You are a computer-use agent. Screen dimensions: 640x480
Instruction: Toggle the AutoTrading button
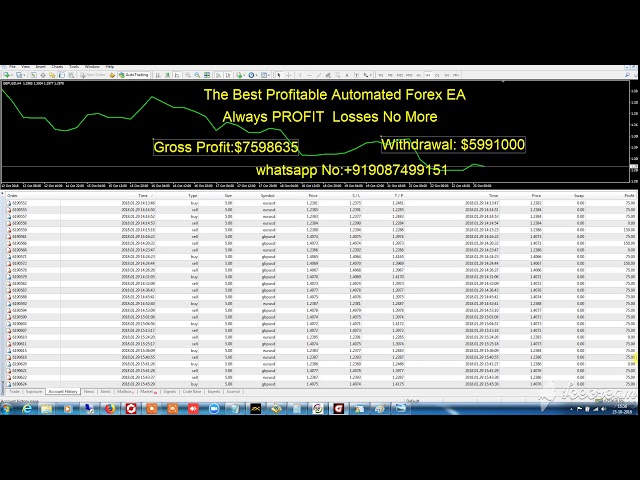(135, 75)
